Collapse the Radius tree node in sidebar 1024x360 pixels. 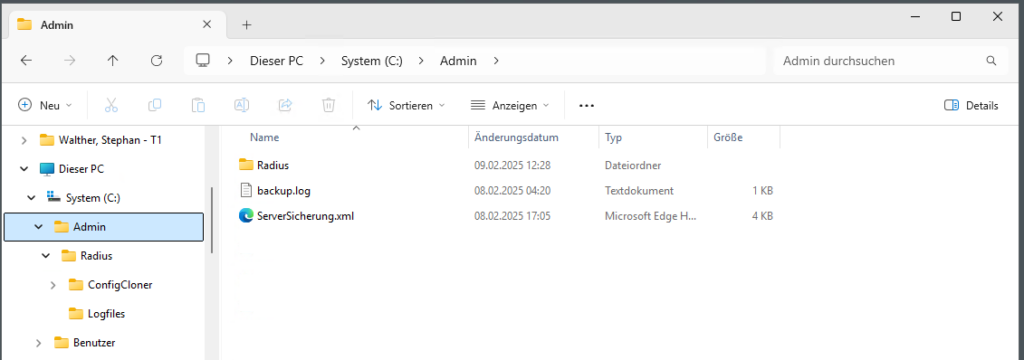46,255
